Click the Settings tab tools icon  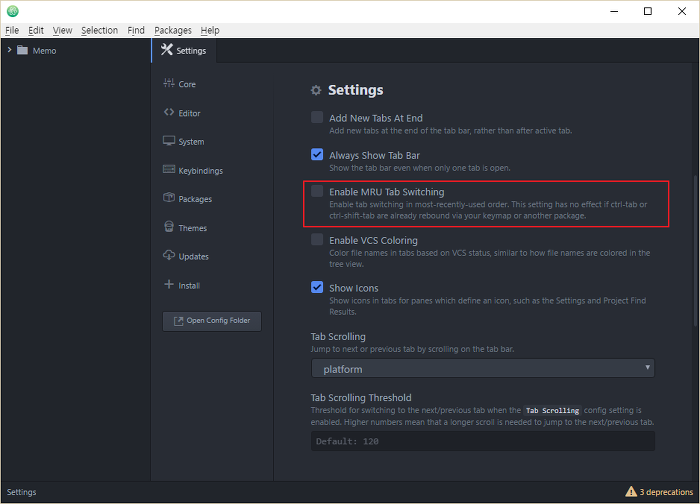[167, 50]
